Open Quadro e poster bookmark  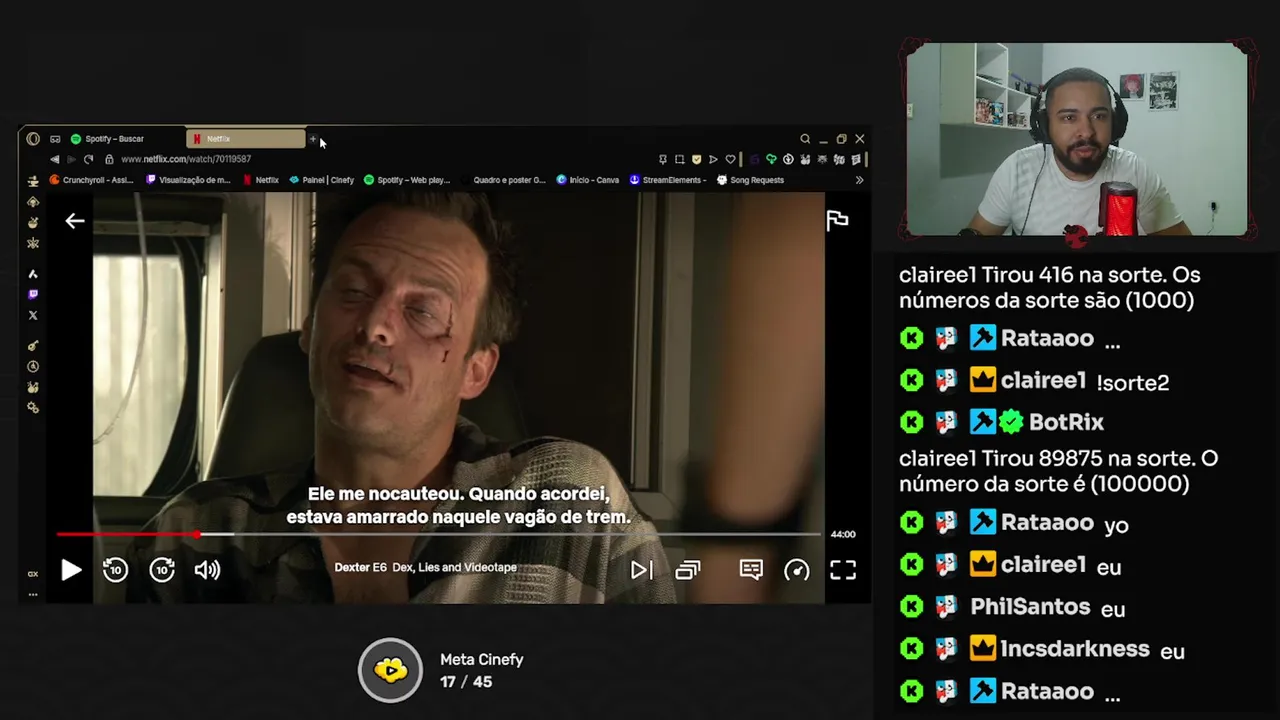[503, 180]
